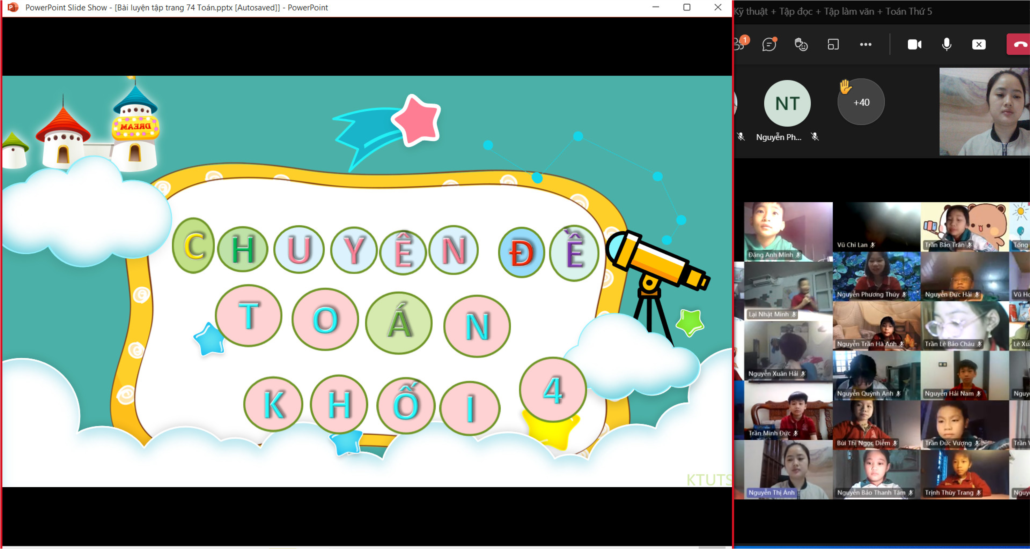This screenshot has width=1030, height=549.
Task: Mute or unmute the microphone
Action: point(946,44)
